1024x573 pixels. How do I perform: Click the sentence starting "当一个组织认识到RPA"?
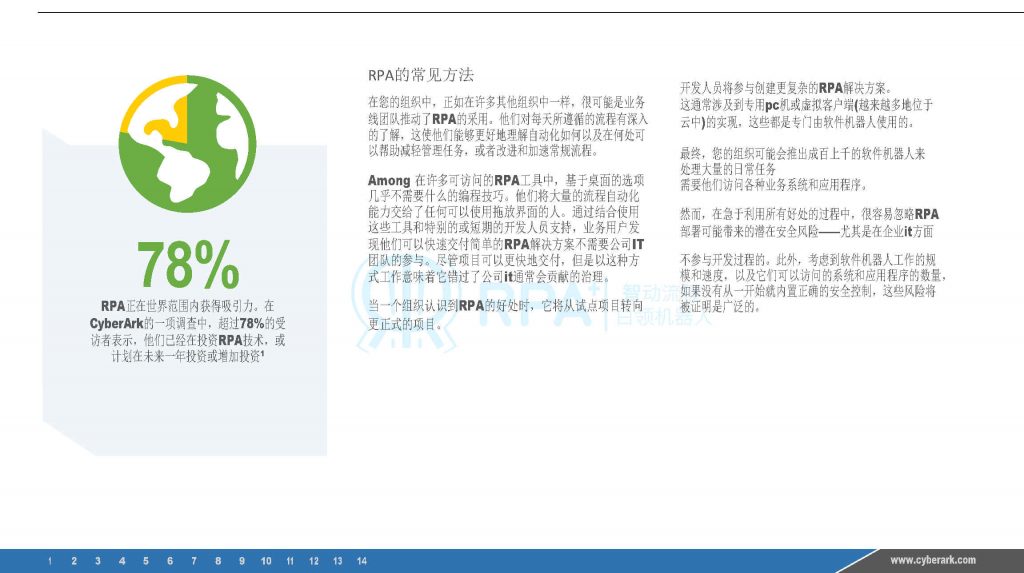505,314
